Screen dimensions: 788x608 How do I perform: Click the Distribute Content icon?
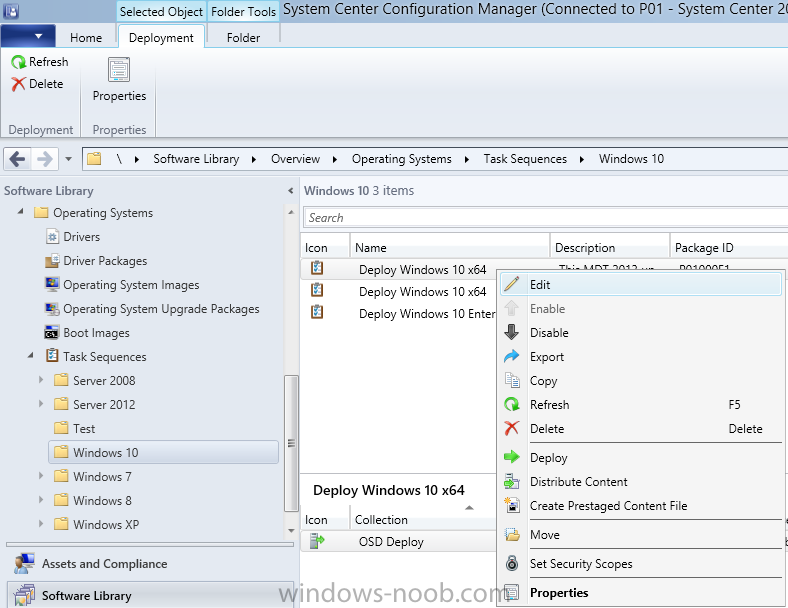point(512,481)
